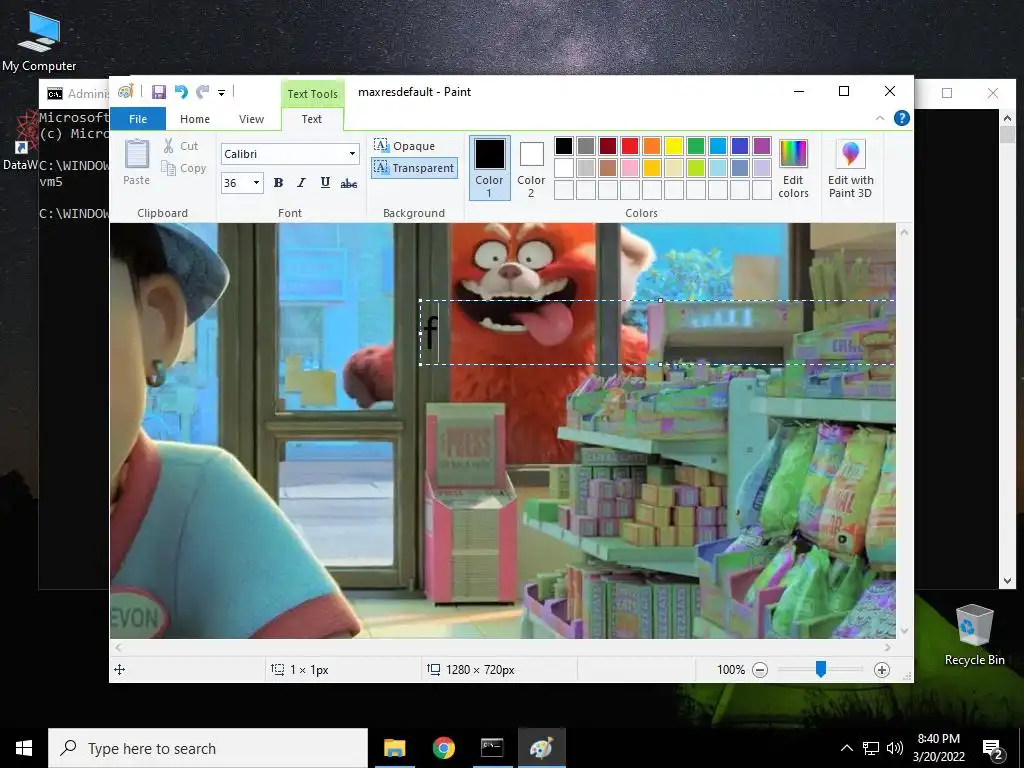This screenshot has width=1024, height=768.
Task: Click inside the text box on the canvas
Action: [x=658, y=332]
